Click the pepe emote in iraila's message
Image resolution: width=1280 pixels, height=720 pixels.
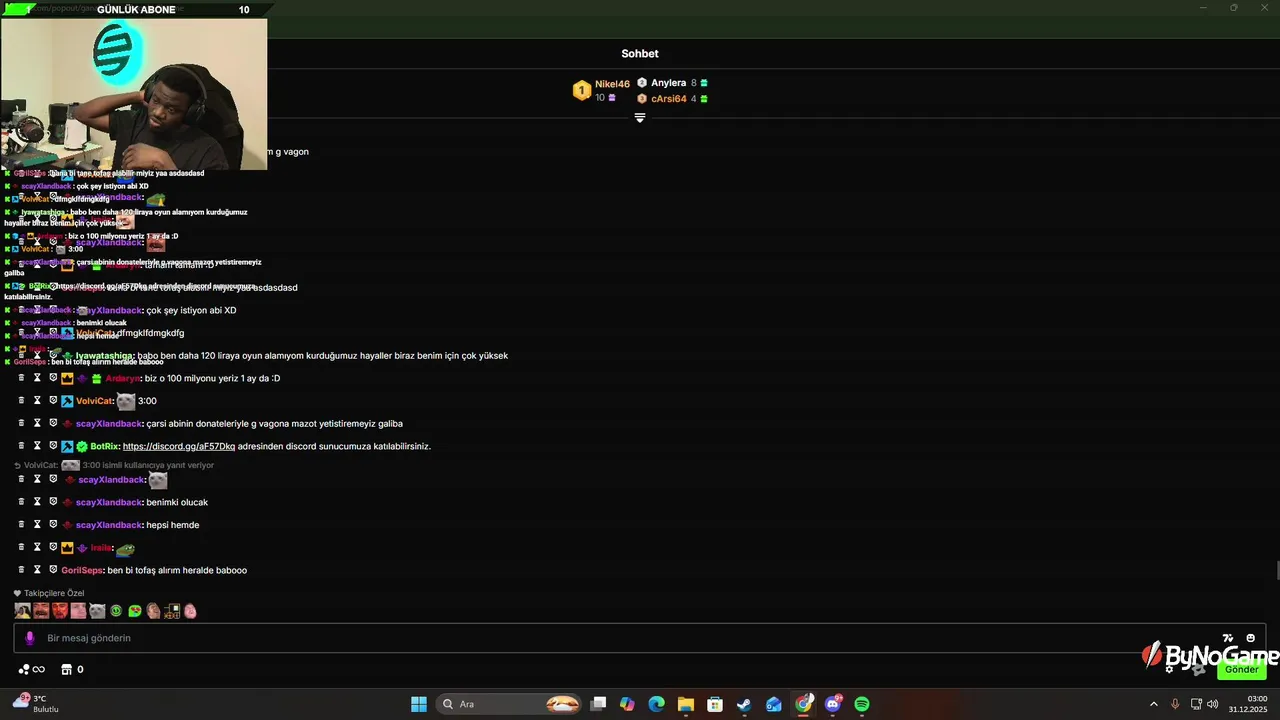125,549
